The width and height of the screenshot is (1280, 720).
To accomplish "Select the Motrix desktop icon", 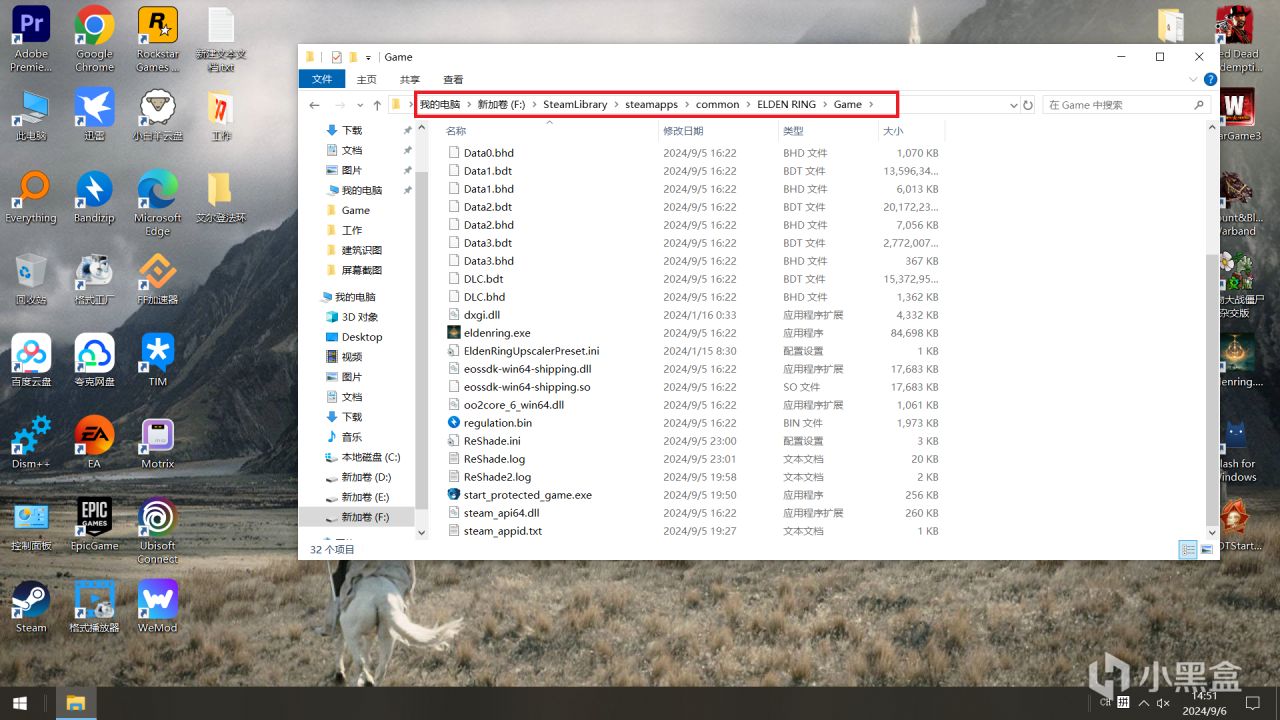I will pyautogui.click(x=157, y=442).
